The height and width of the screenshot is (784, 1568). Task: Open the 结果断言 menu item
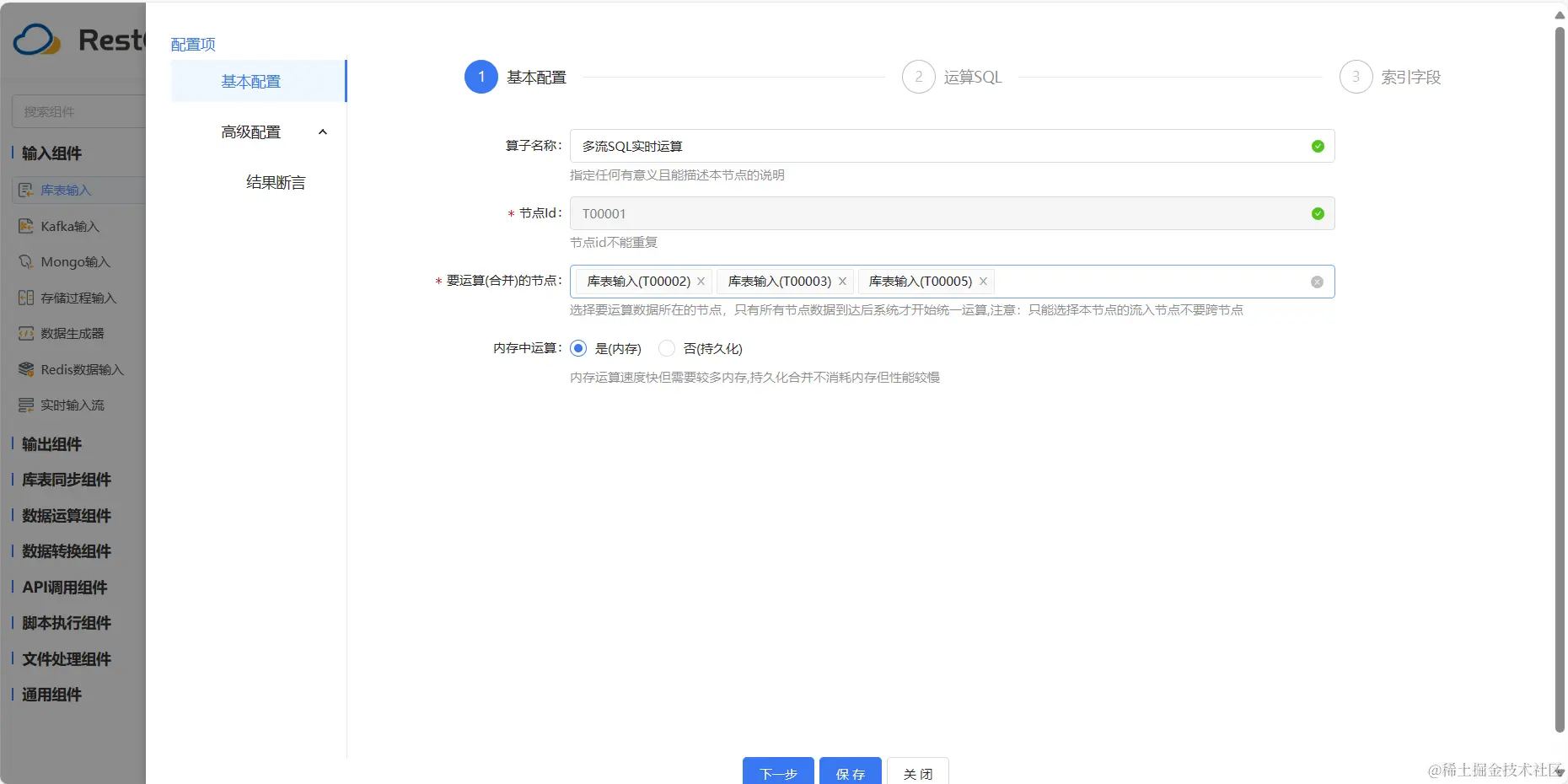258,183
